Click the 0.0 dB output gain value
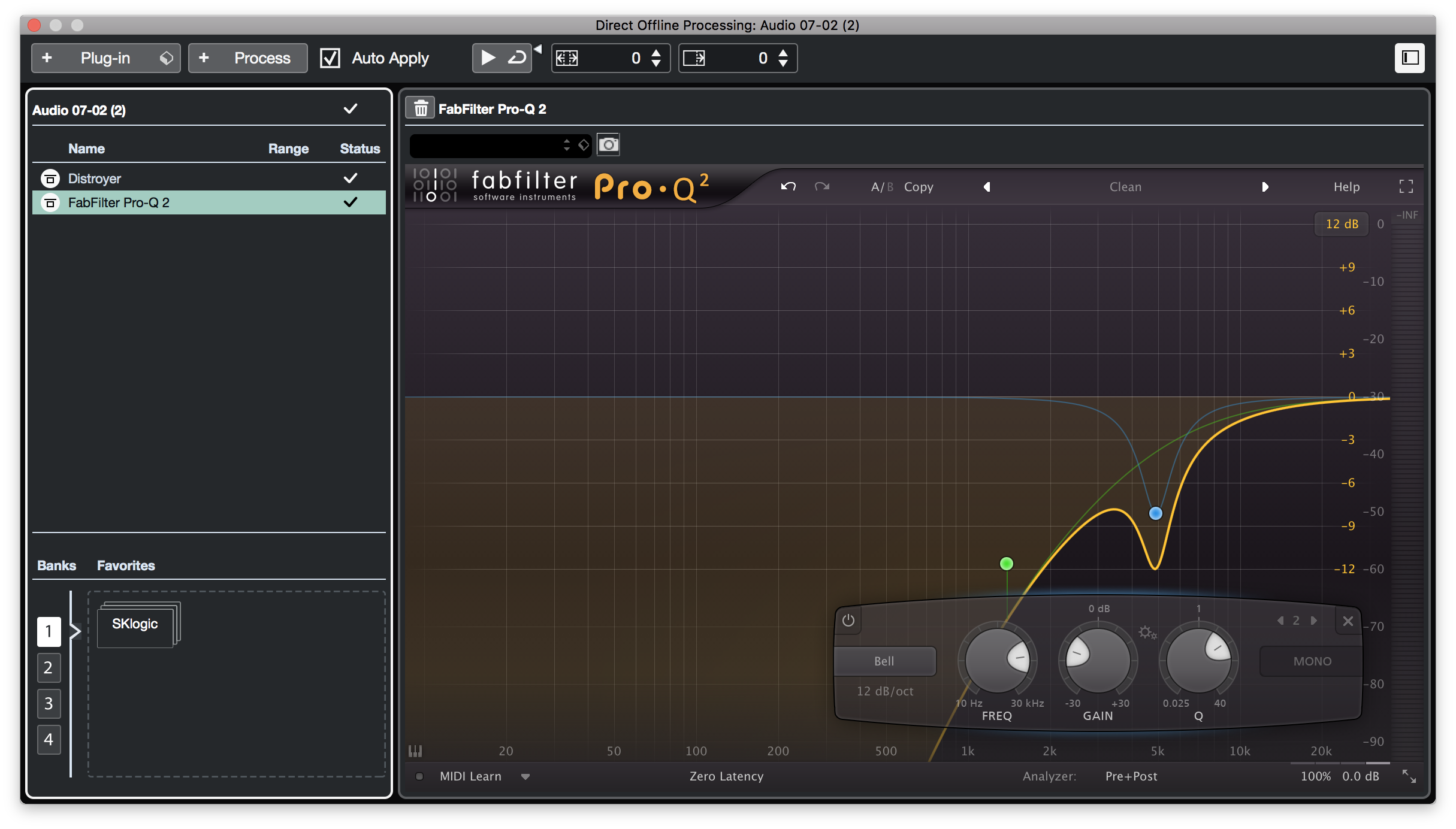Image resolution: width=1456 pixels, height=829 pixels. tap(1360, 776)
